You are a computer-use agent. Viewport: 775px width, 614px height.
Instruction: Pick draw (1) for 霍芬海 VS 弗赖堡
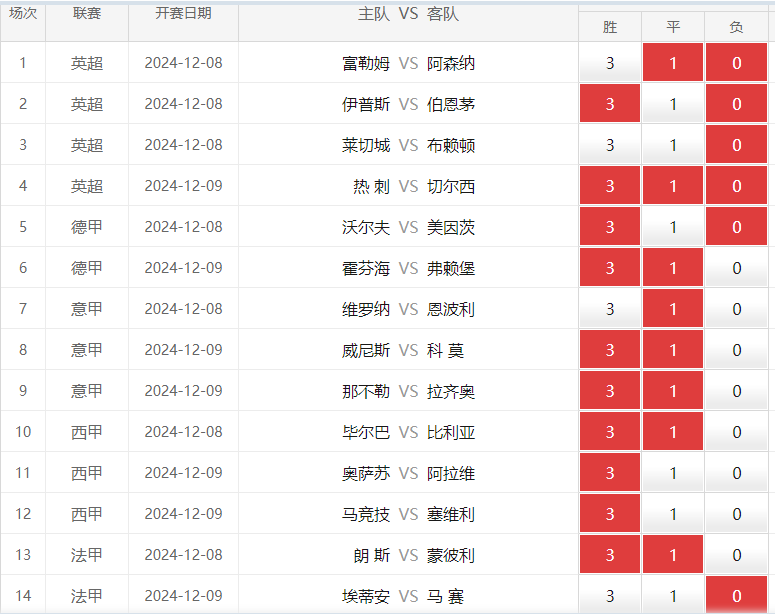[x=673, y=267]
